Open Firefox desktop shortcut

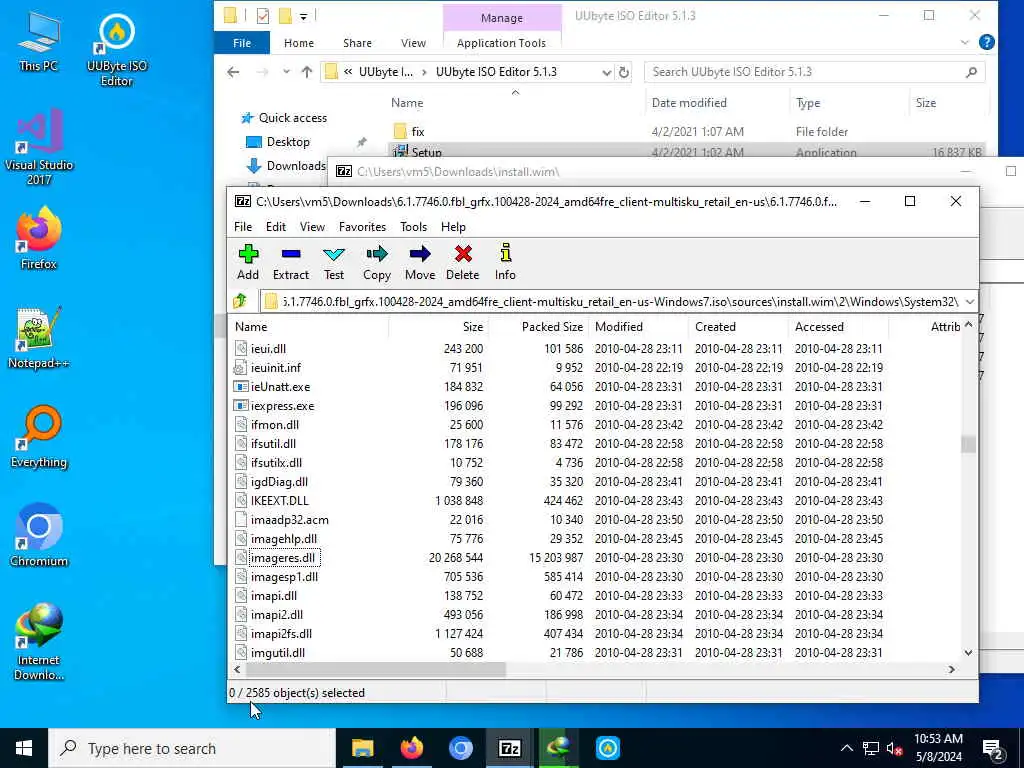(39, 238)
